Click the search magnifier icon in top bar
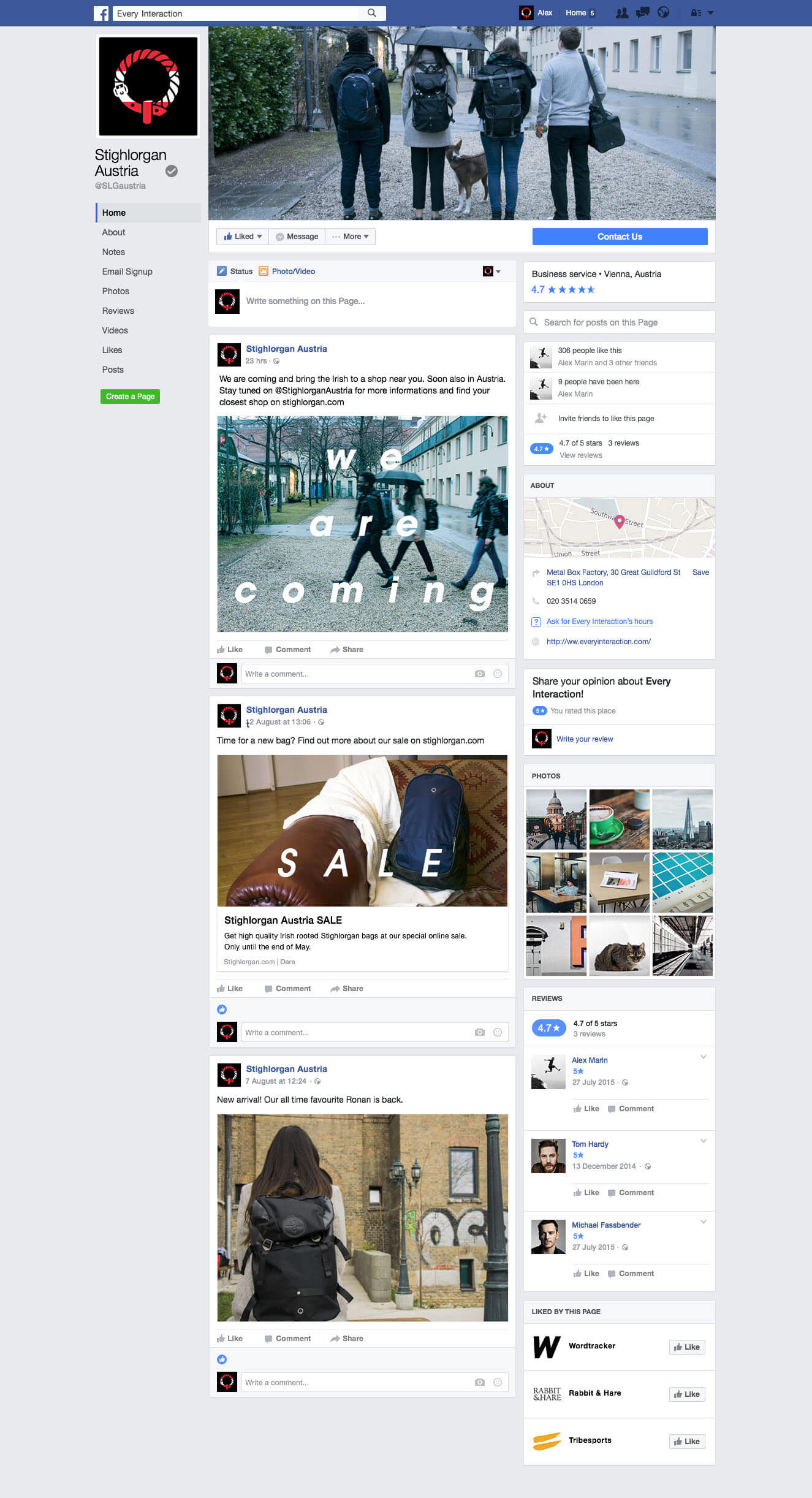This screenshot has height=1498, width=812. pyautogui.click(x=372, y=13)
